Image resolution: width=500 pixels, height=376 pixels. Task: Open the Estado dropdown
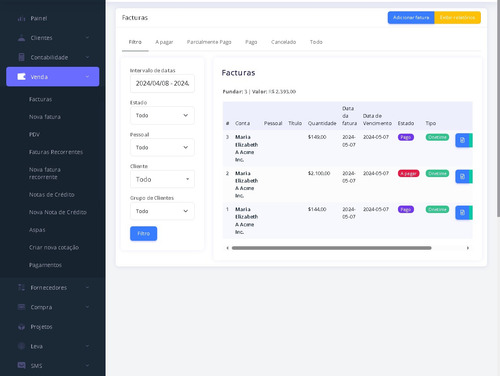162,115
